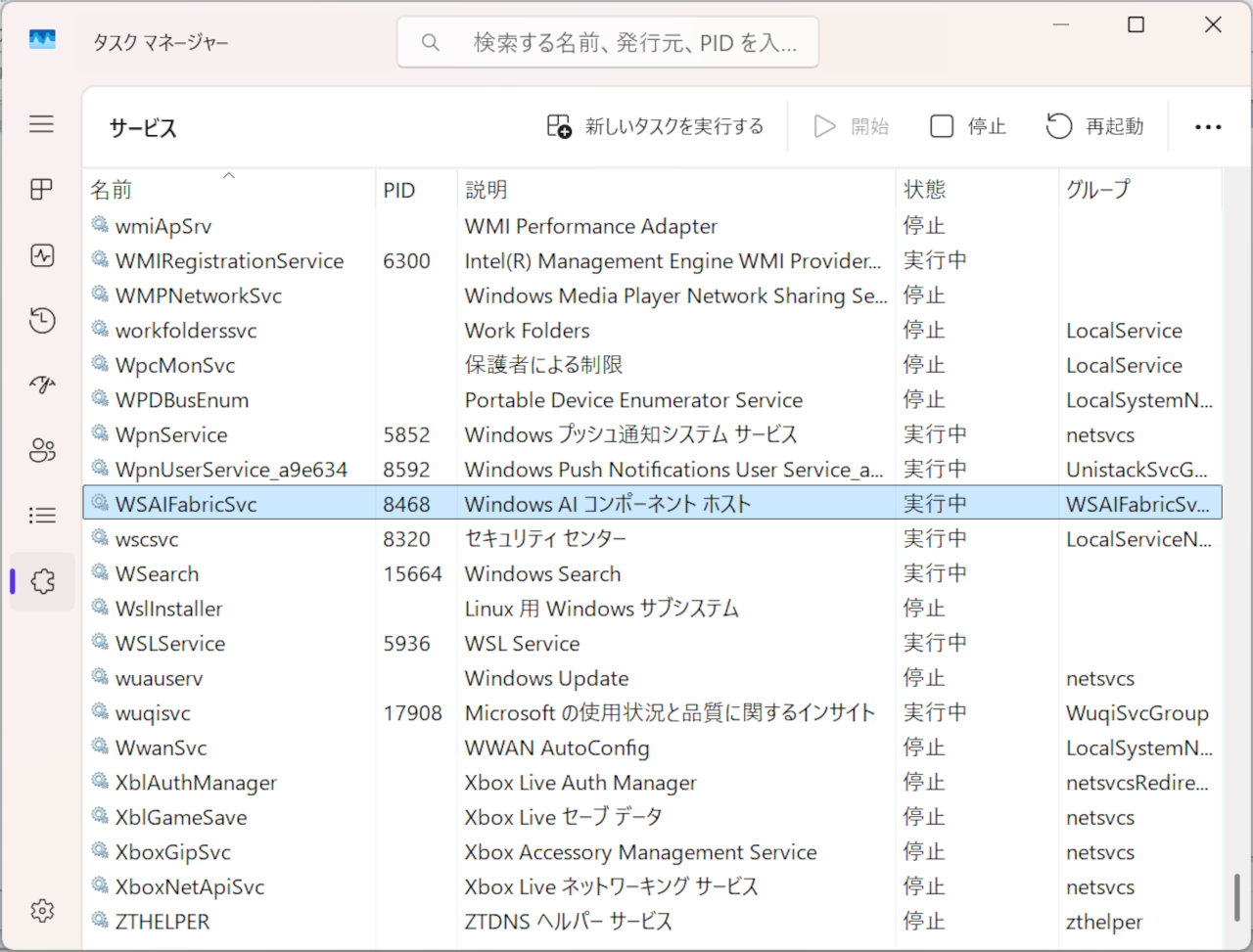Click the Task Manager app icon
Image resolution: width=1253 pixels, height=952 pixels.
[42, 40]
